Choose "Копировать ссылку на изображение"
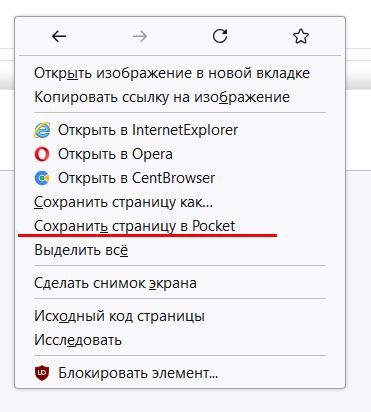Screen dimensions: 371x412 pos(162,97)
